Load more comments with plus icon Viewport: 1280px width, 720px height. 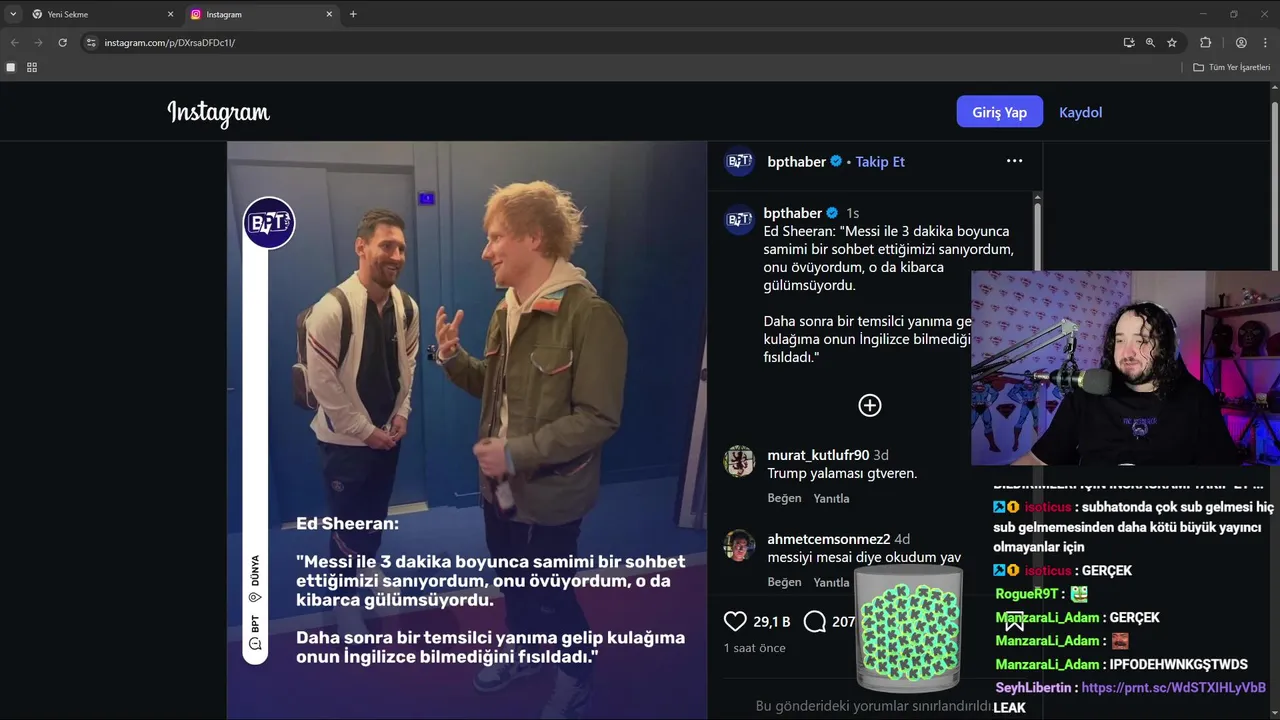(870, 405)
